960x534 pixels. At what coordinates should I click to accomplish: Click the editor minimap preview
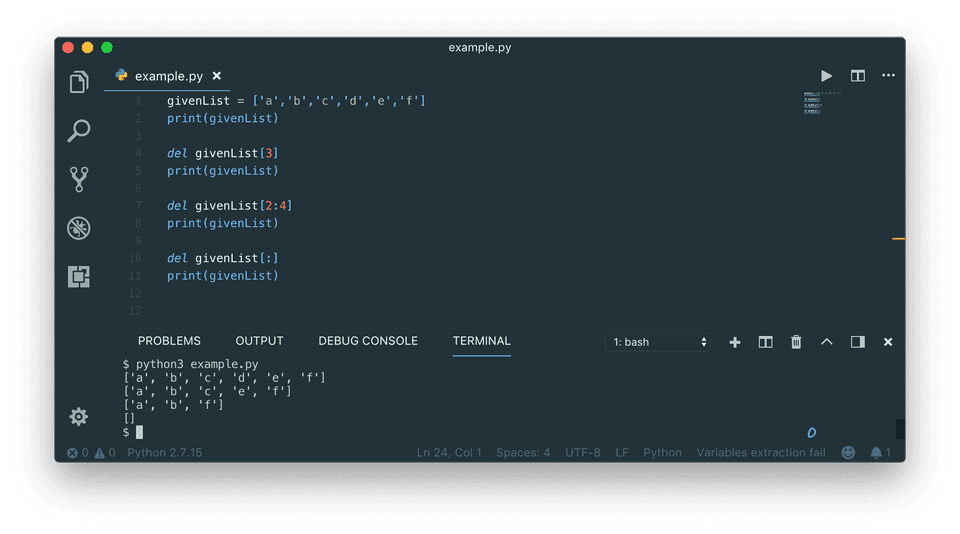pyautogui.click(x=823, y=104)
